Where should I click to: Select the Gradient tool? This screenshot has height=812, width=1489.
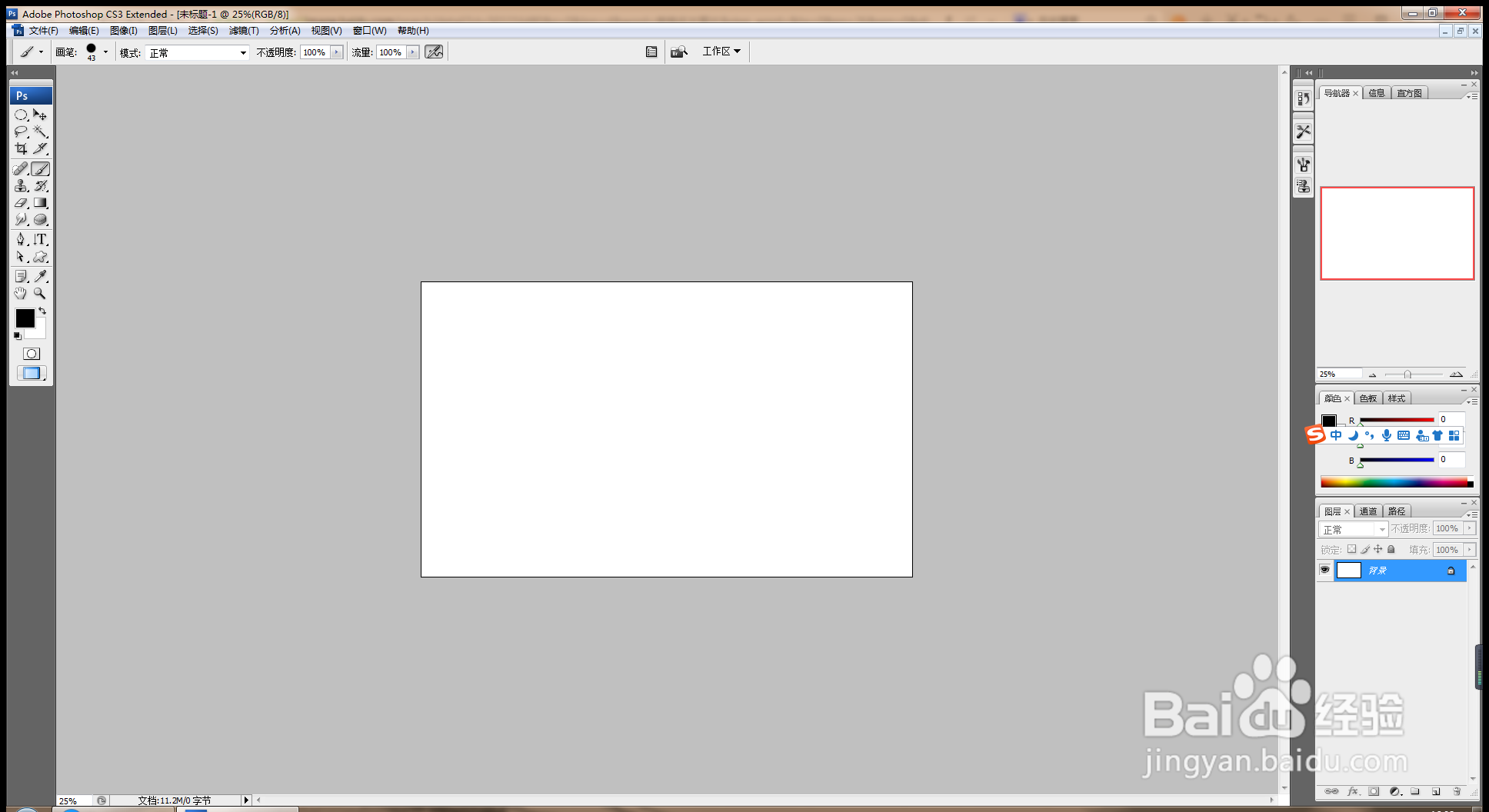click(40, 203)
